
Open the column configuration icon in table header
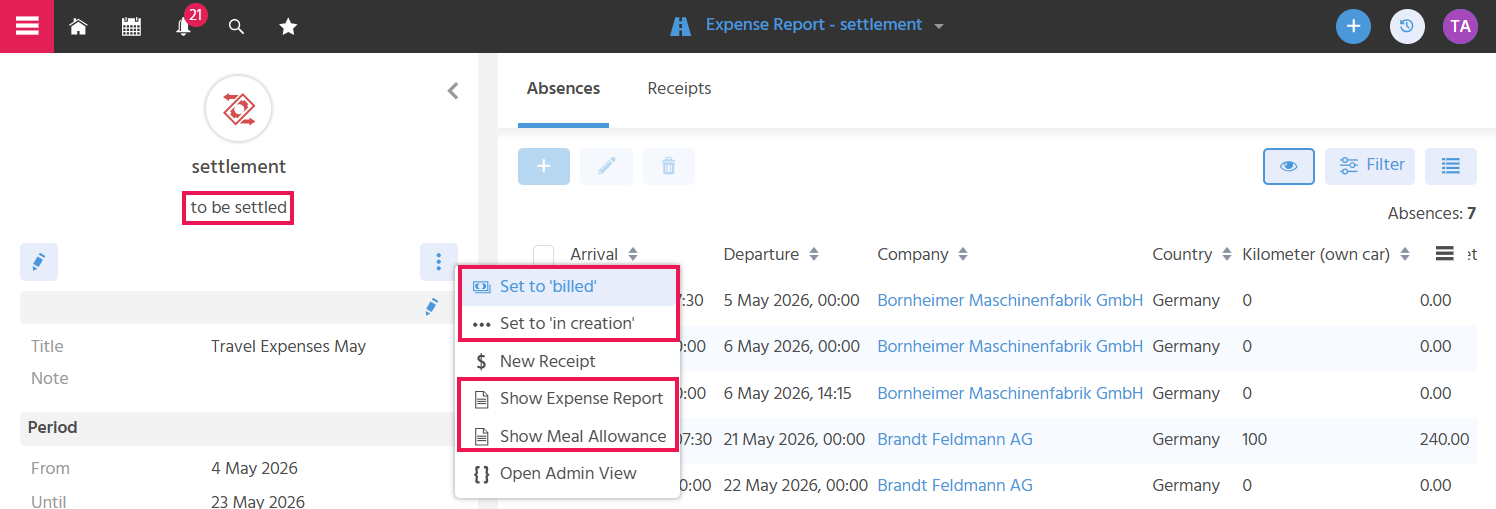point(1444,254)
